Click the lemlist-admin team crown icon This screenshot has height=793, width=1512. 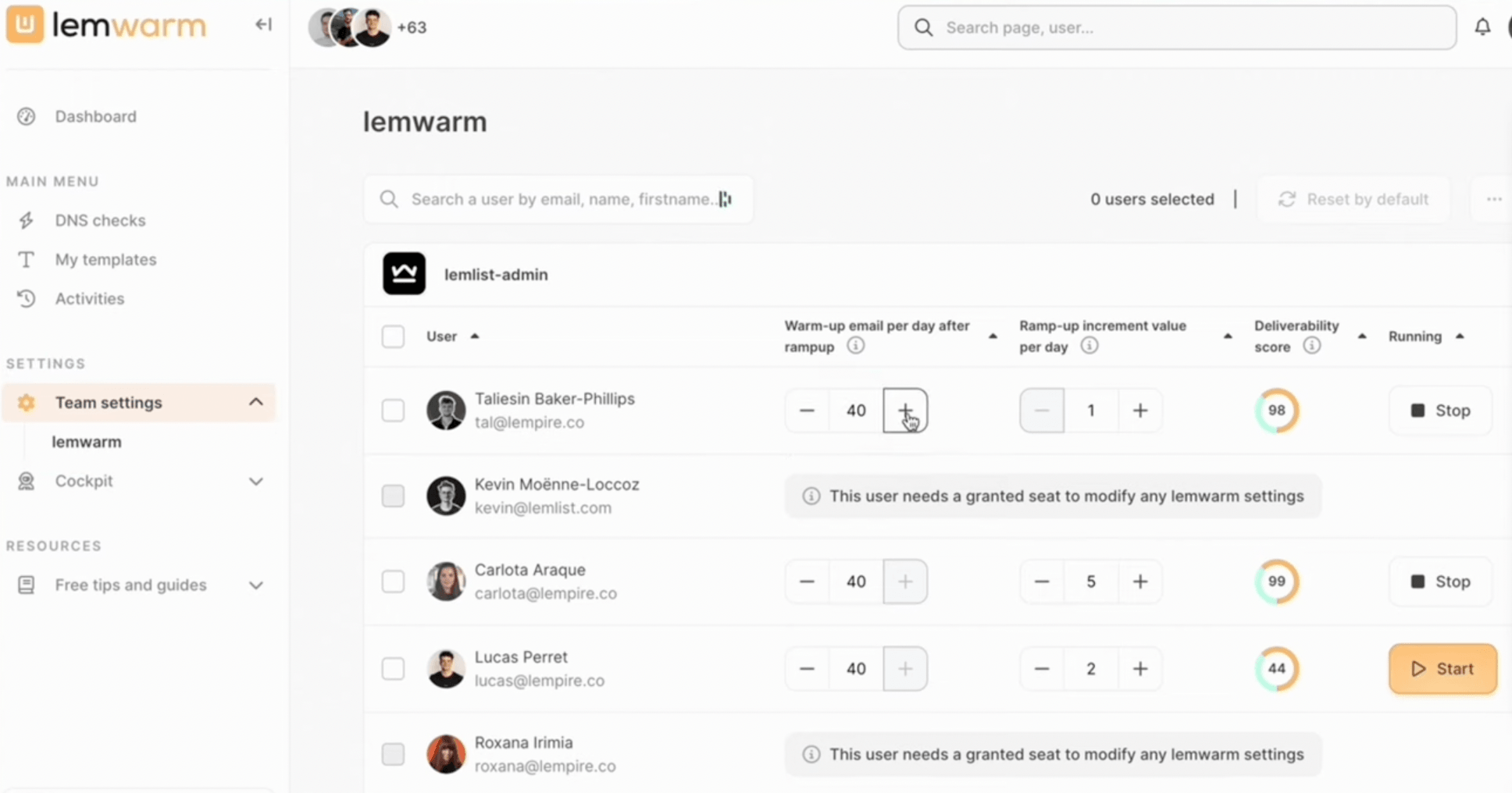click(x=404, y=273)
